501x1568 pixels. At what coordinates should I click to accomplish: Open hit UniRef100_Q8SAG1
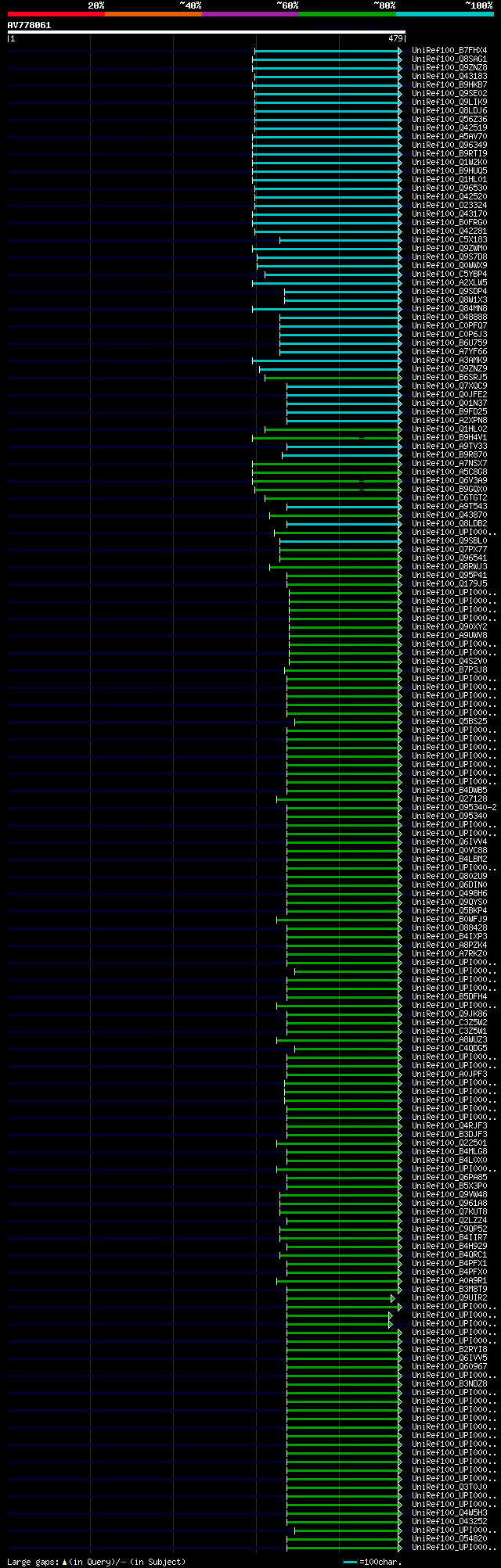(449, 59)
